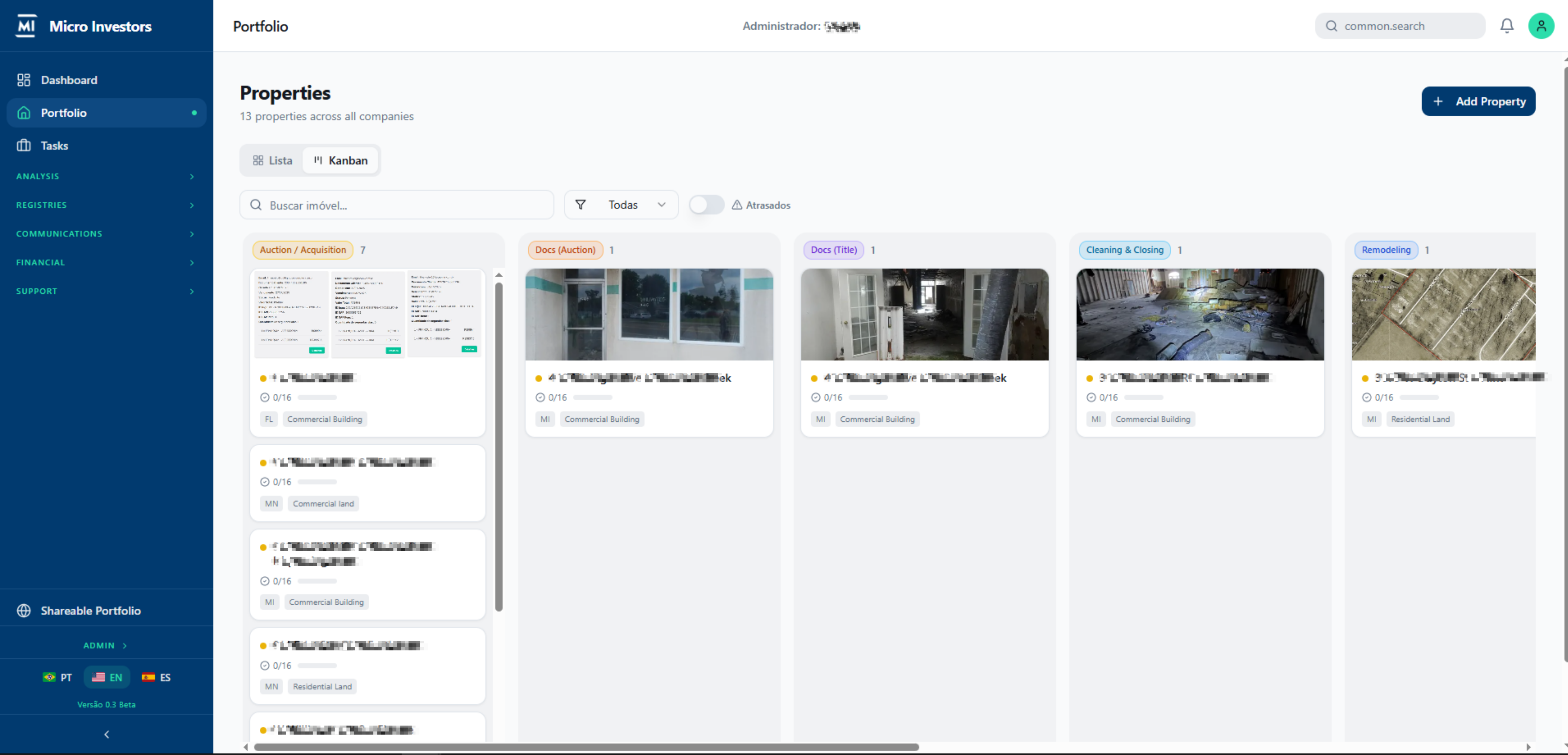Expand the SUPPORT sidebar section

click(x=107, y=291)
